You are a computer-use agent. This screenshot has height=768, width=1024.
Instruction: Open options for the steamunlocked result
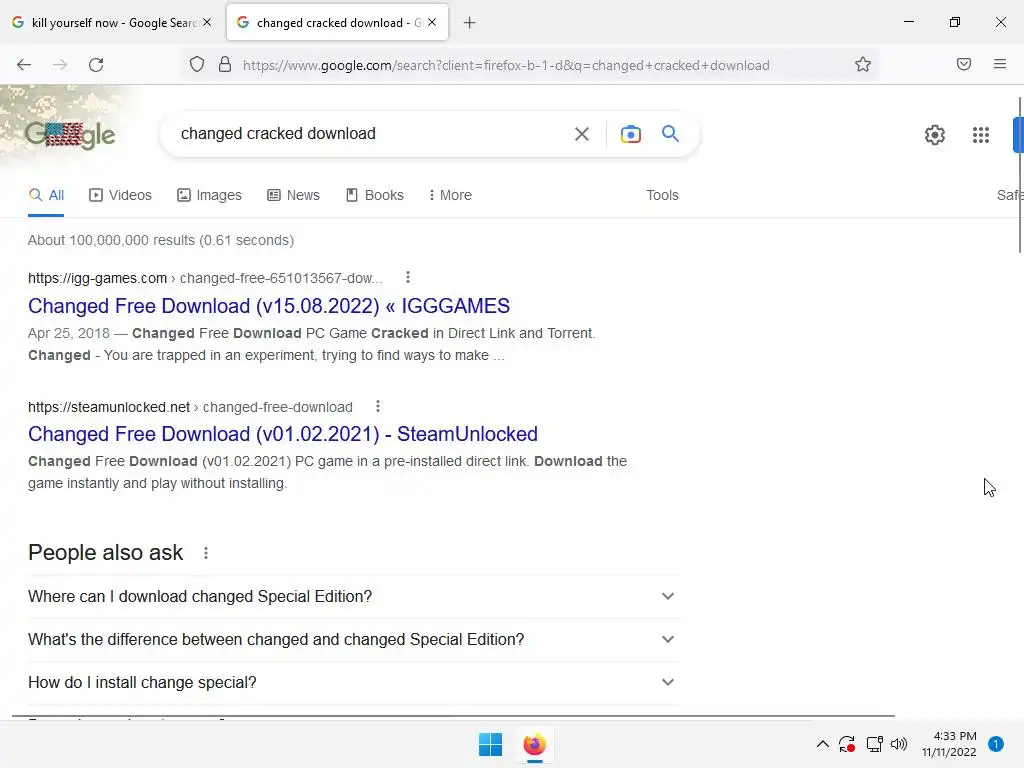[378, 406]
